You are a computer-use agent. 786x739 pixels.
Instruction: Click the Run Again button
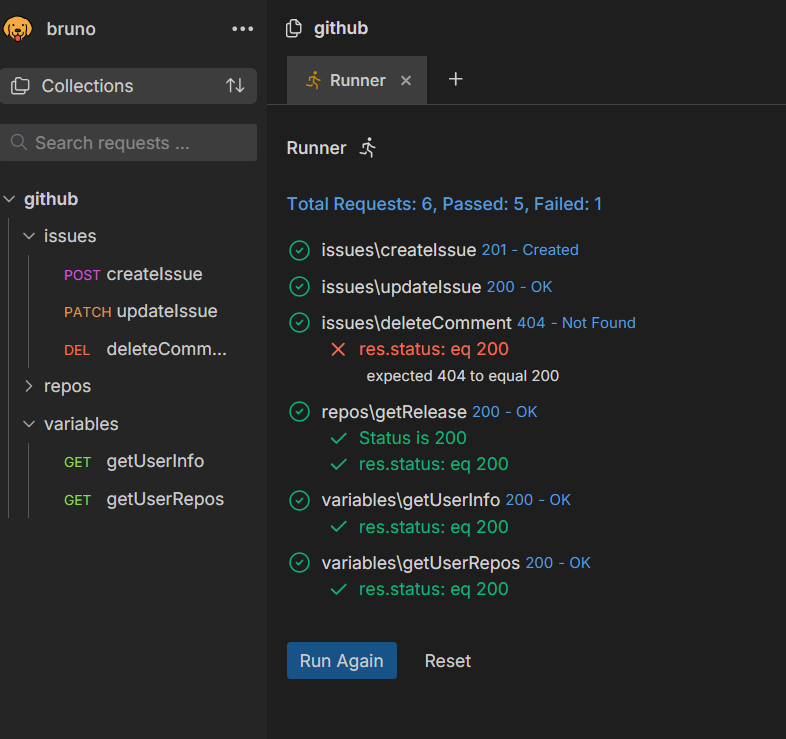coord(342,661)
